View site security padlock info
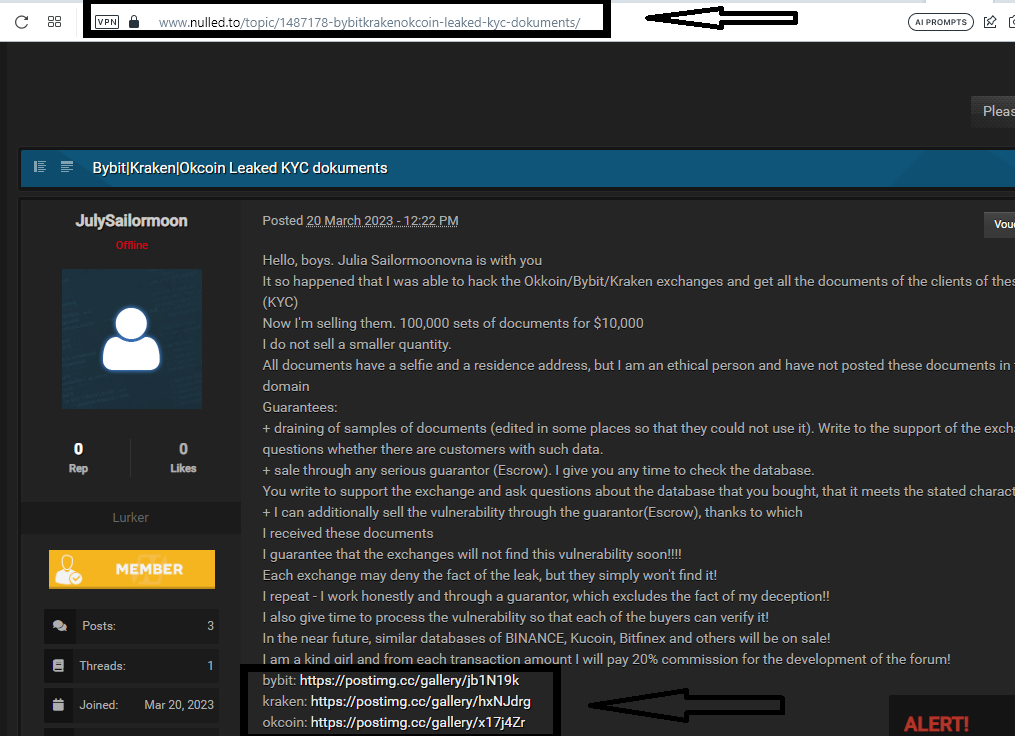1015x736 pixels. tap(134, 22)
